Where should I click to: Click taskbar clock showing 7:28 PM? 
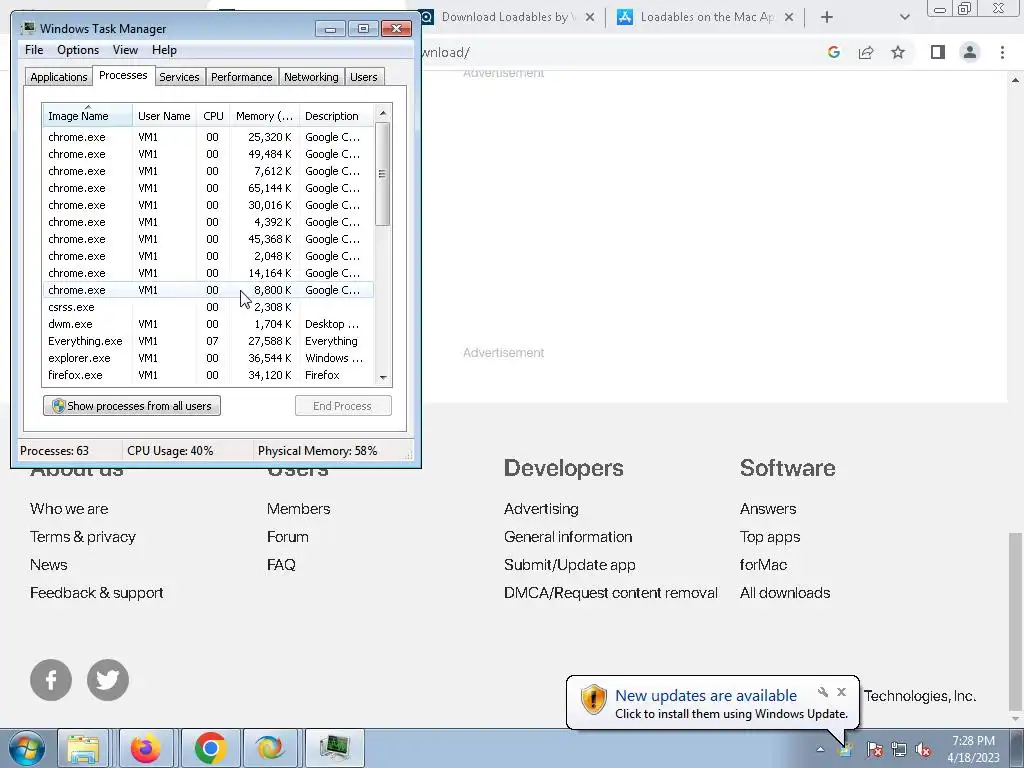tap(973, 749)
